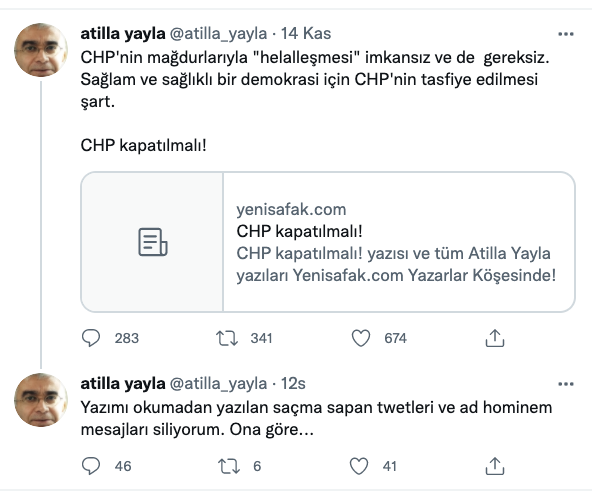This screenshot has width=592, height=492.
Task: Share the first tweet via share icon
Action: pyautogui.click(x=495, y=338)
